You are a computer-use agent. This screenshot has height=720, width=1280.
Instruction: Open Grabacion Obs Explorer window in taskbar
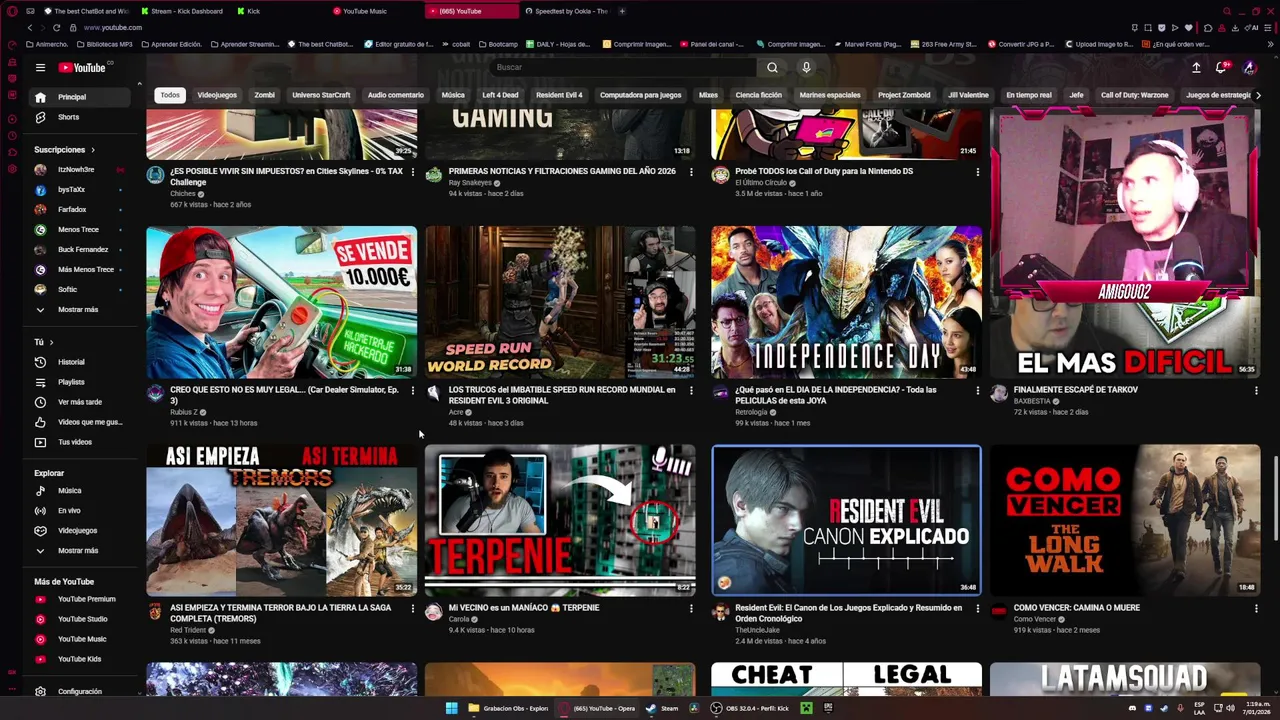(508, 708)
